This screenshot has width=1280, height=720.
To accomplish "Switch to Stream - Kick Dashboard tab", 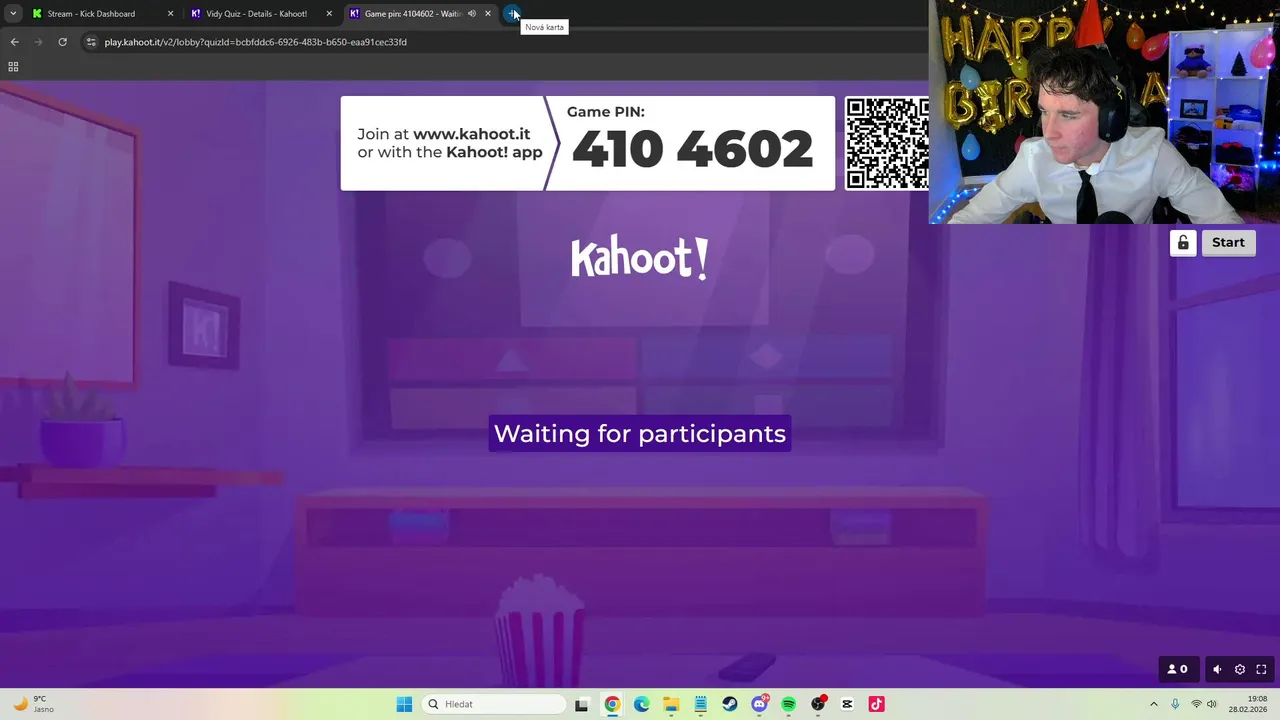I will 91,14.
